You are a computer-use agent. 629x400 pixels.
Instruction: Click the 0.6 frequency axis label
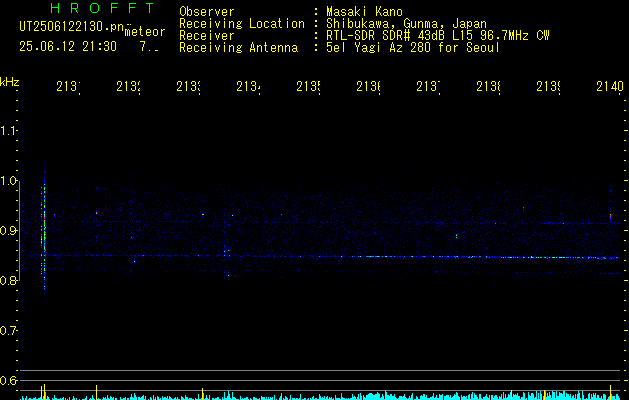[8, 380]
